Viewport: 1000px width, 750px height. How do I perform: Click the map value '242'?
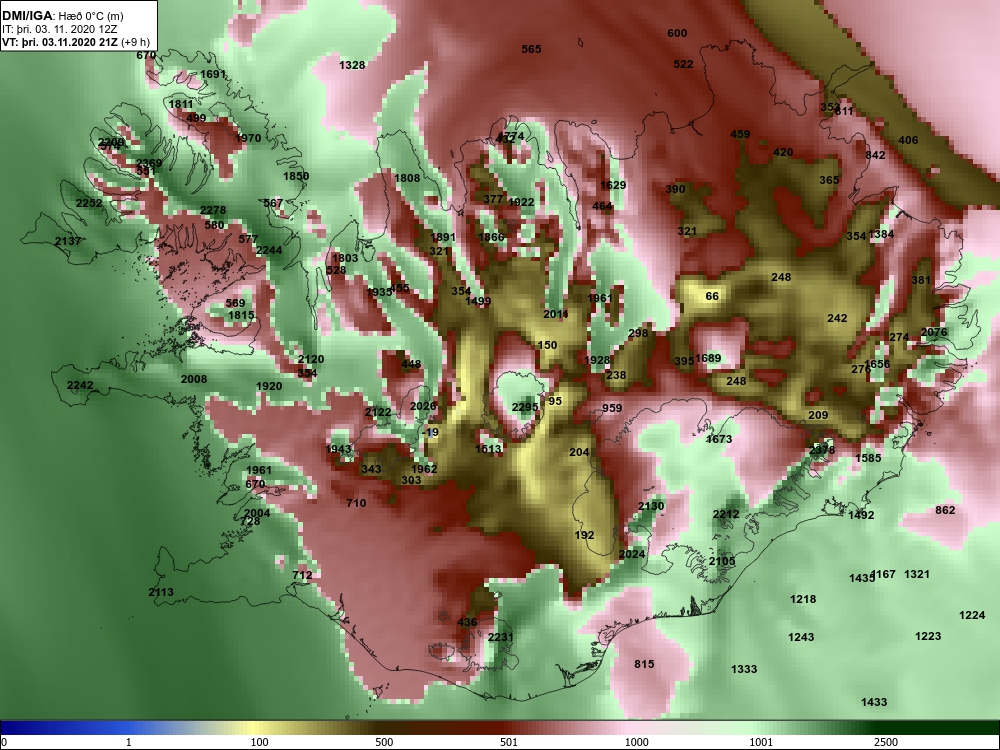[837, 318]
